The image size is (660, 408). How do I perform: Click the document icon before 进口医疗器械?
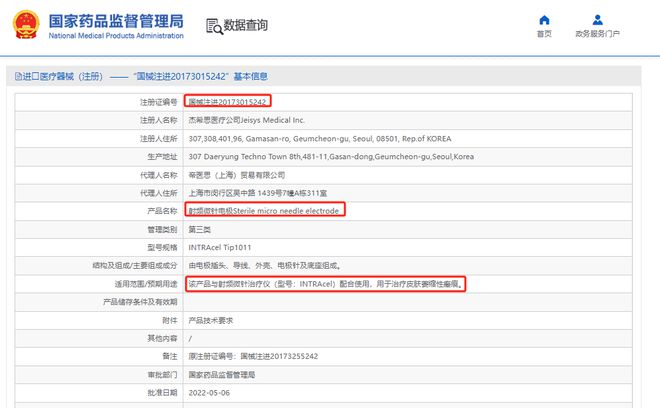tap(18, 76)
